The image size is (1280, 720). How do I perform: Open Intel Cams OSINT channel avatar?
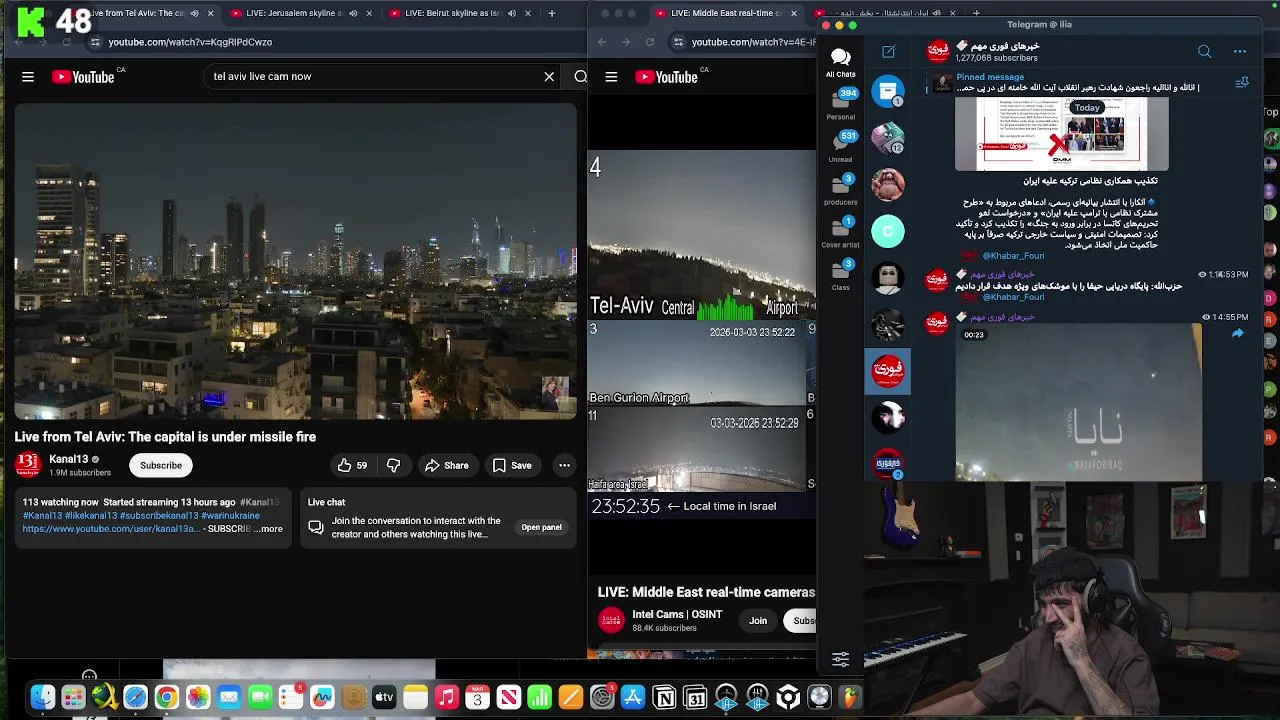tap(611, 621)
